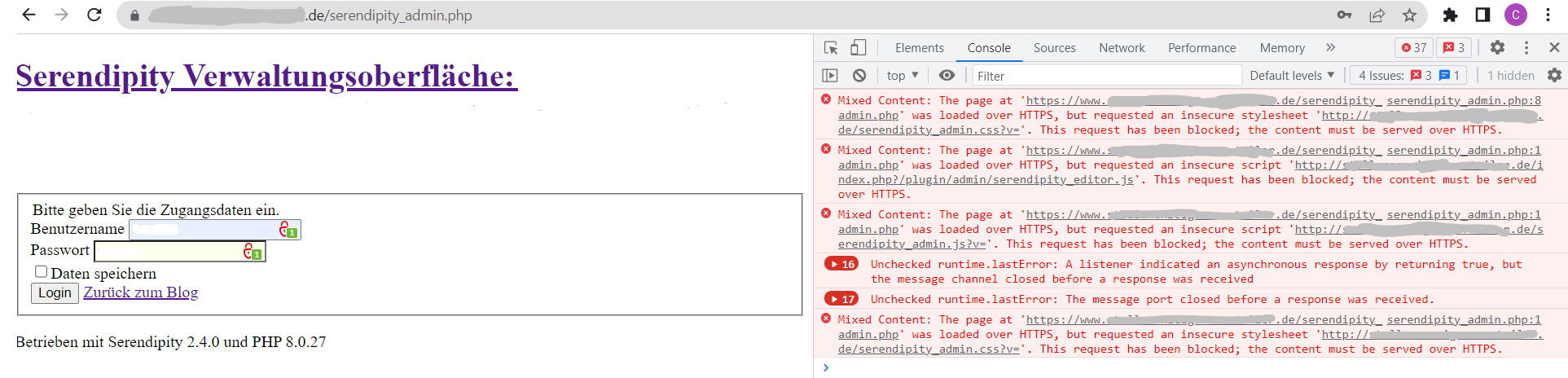Open DevTools settings gear

1497,48
